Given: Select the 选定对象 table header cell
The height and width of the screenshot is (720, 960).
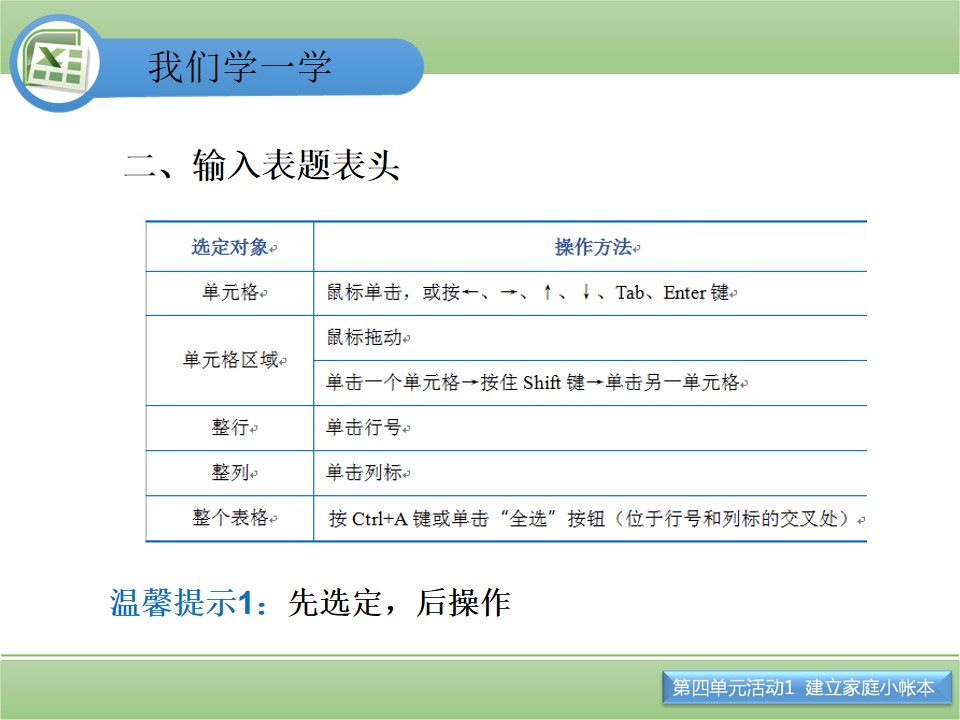Looking at the screenshot, I should 230,247.
